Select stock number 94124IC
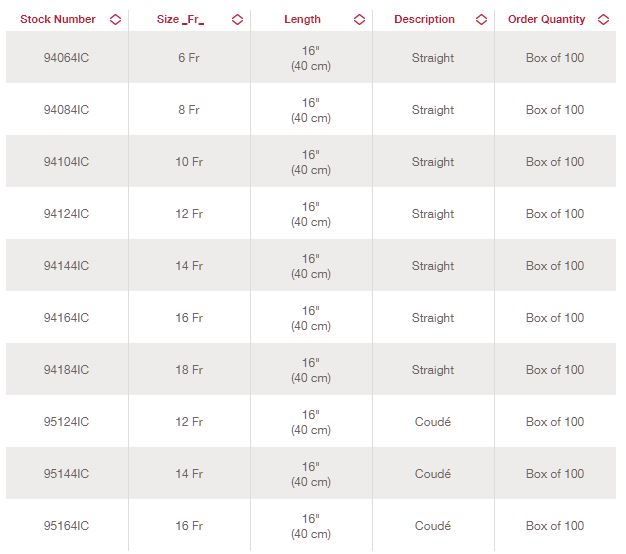The height and width of the screenshot is (554, 626). [x=66, y=214]
